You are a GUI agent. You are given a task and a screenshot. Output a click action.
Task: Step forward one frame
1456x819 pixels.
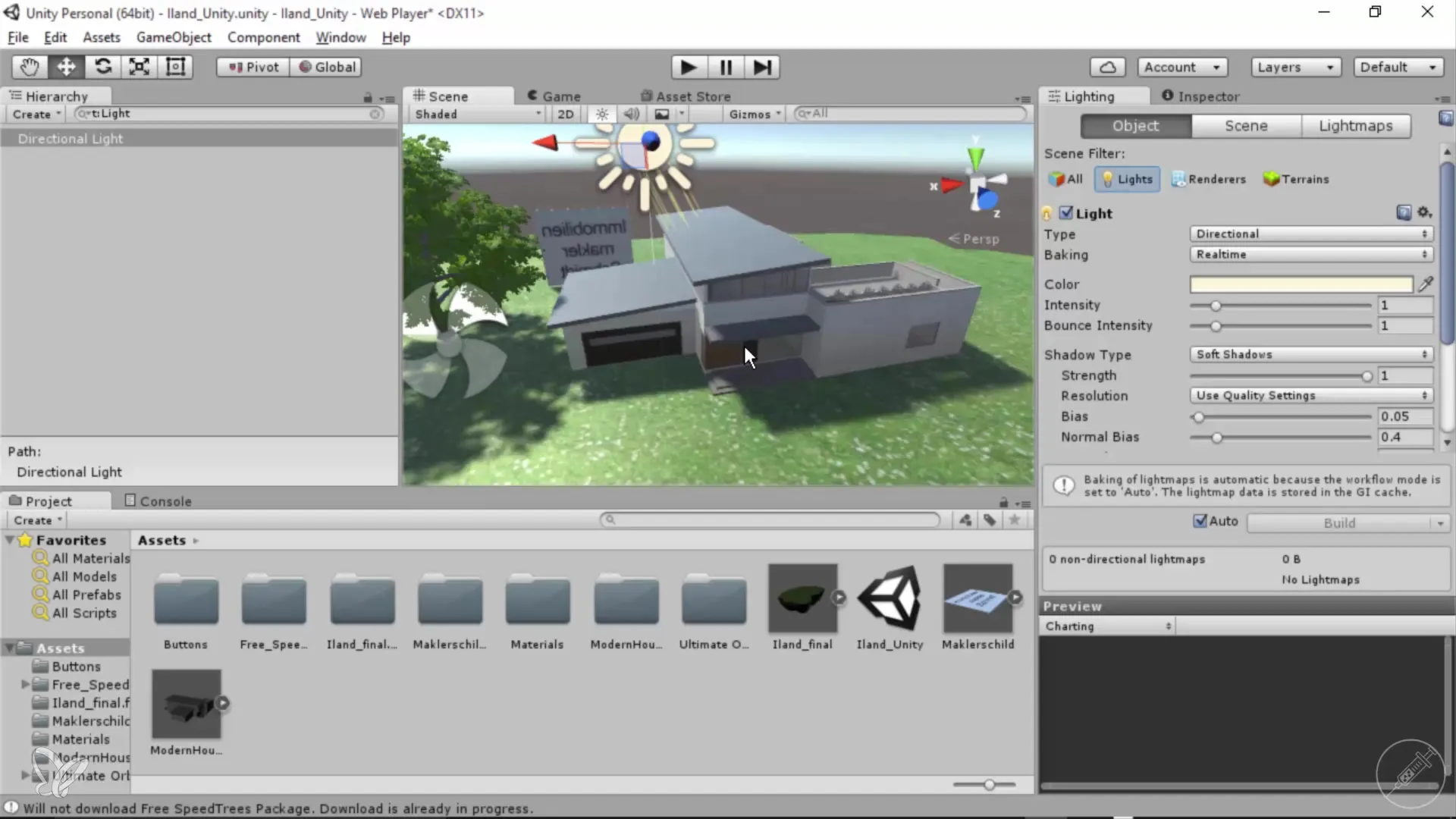[762, 67]
